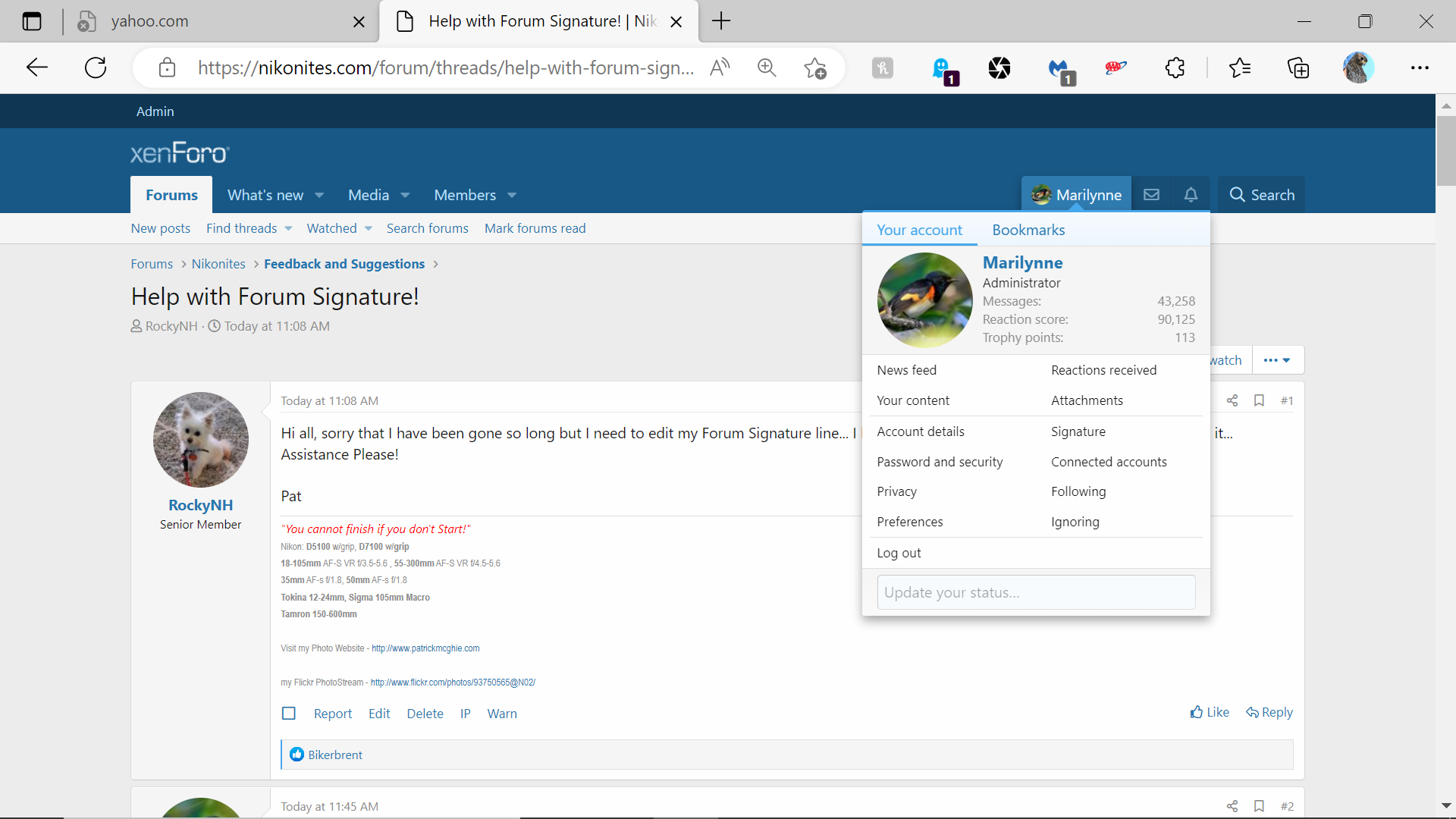Open the browser Extensions puzzle icon
Viewport: 1456px width, 819px height.
(1175, 67)
